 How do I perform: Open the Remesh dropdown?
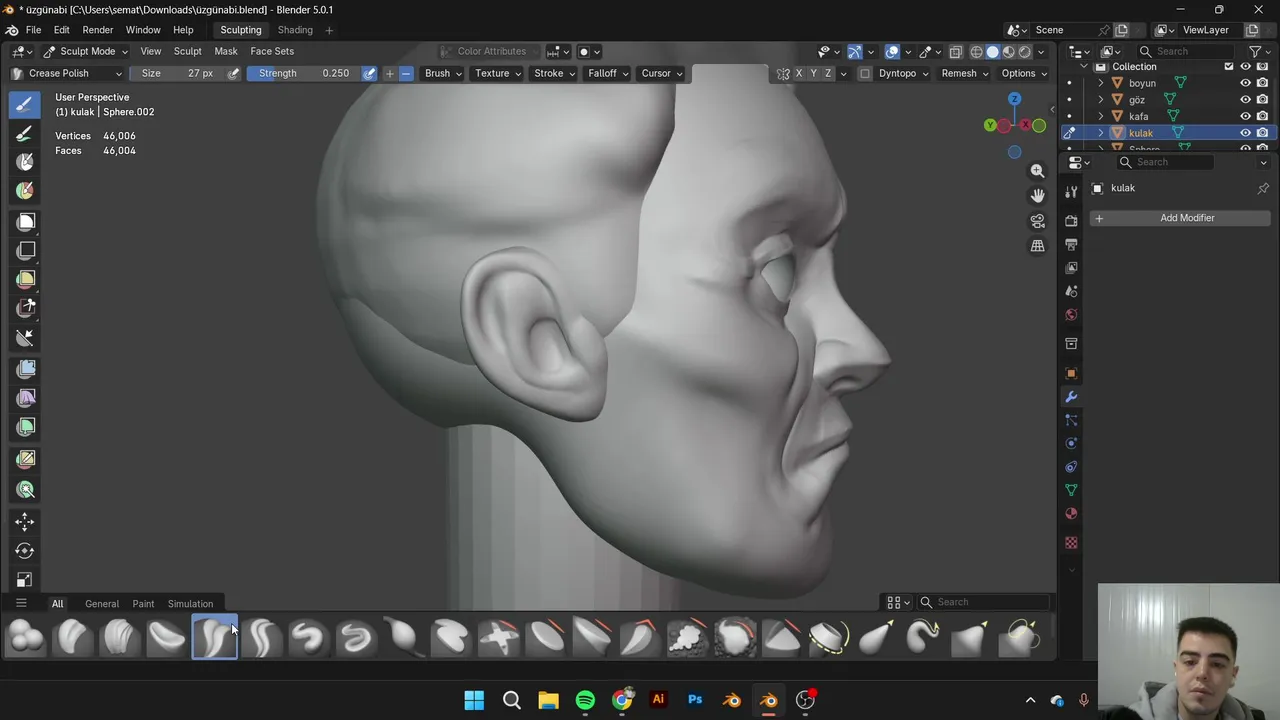coord(964,73)
